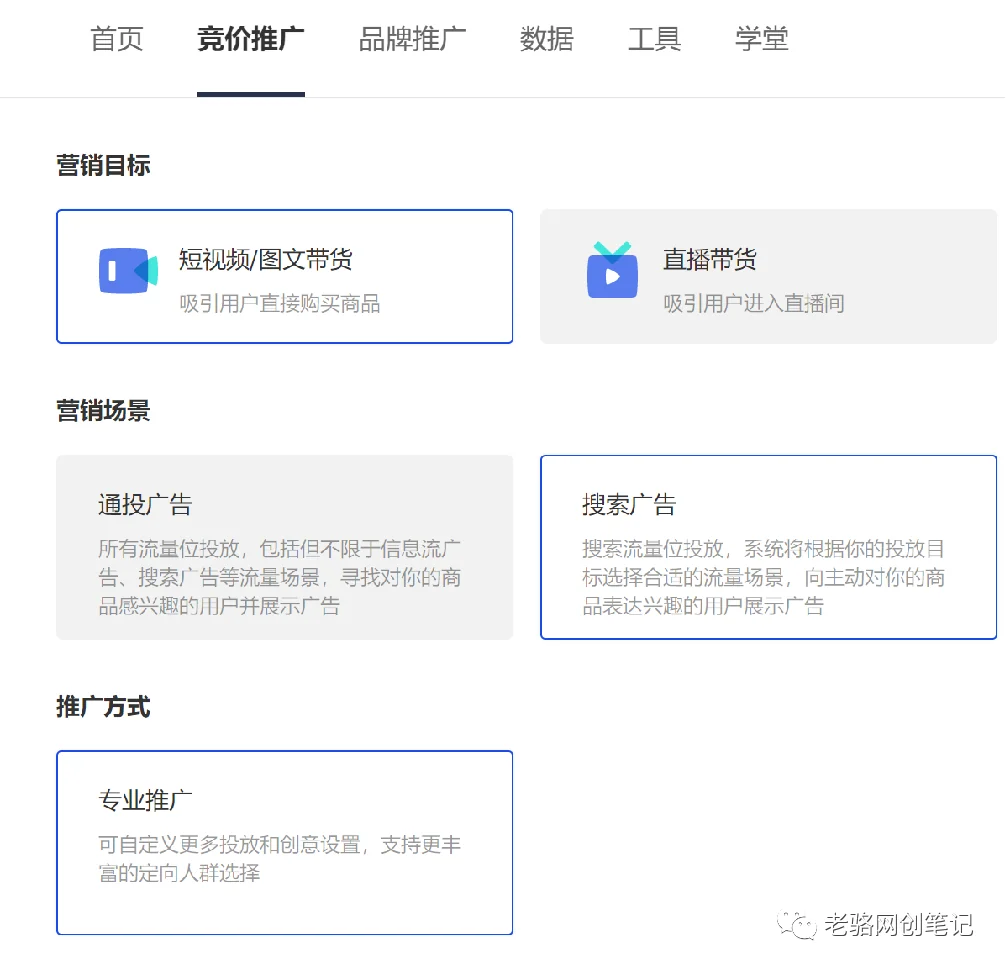The image size is (1006, 969).
Task: Choose the 直播带货 marketing goal card
Action: [x=768, y=277]
